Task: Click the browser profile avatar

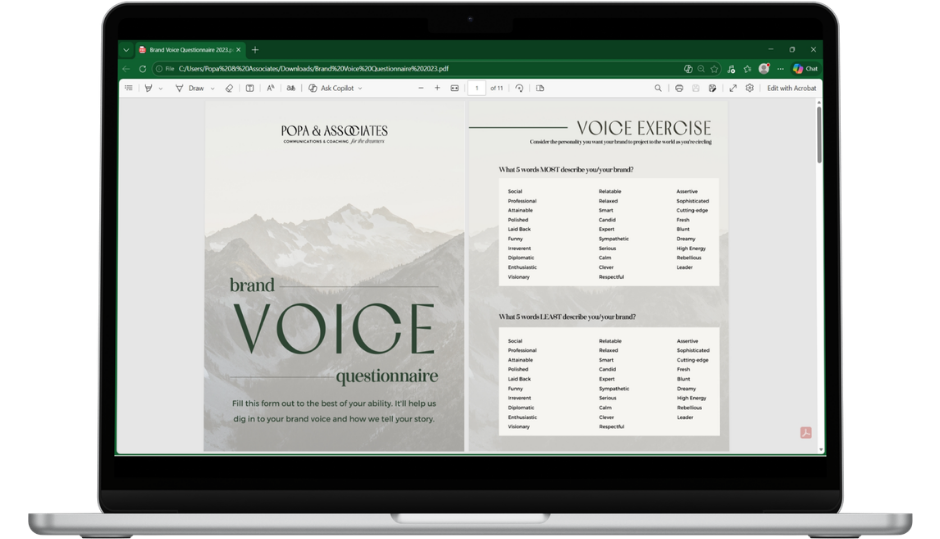Action: [764, 69]
